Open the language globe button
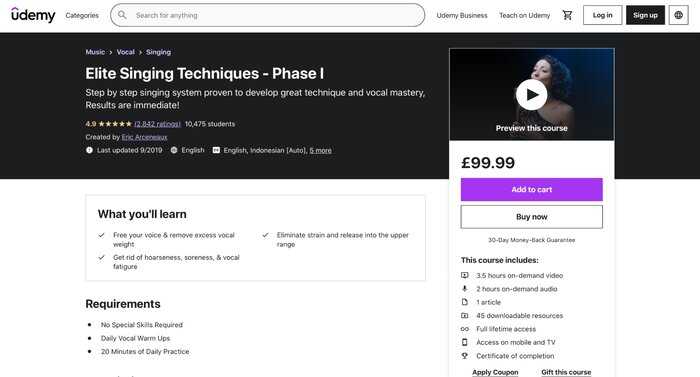Image resolution: width=700 pixels, height=377 pixels. click(x=678, y=15)
